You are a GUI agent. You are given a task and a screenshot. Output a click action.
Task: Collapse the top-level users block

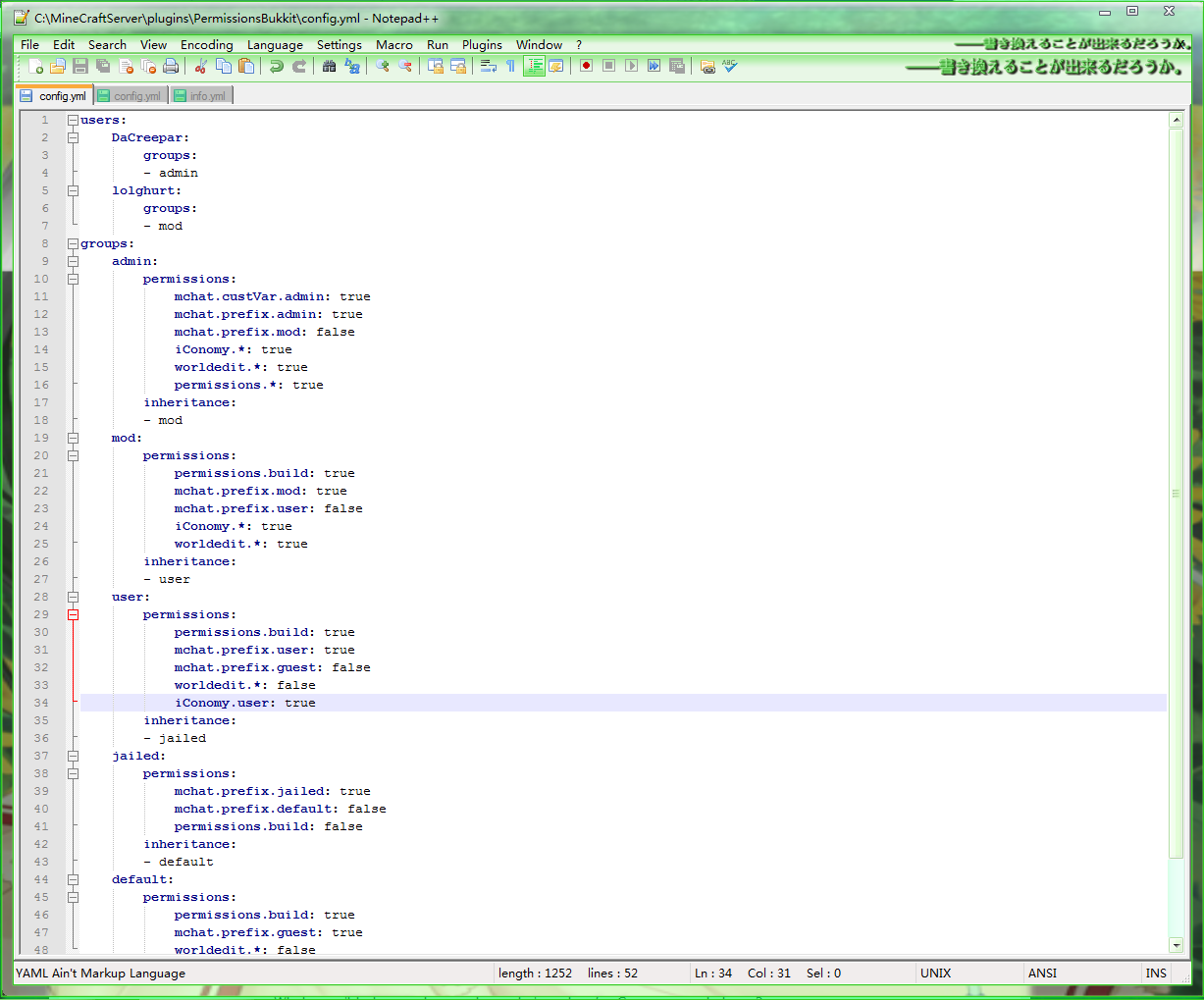pos(73,120)
